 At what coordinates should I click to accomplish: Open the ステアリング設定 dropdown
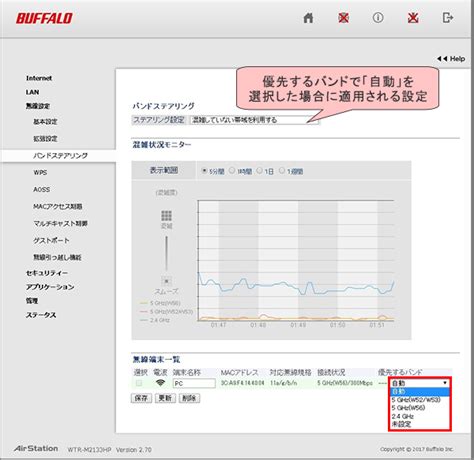254,120
